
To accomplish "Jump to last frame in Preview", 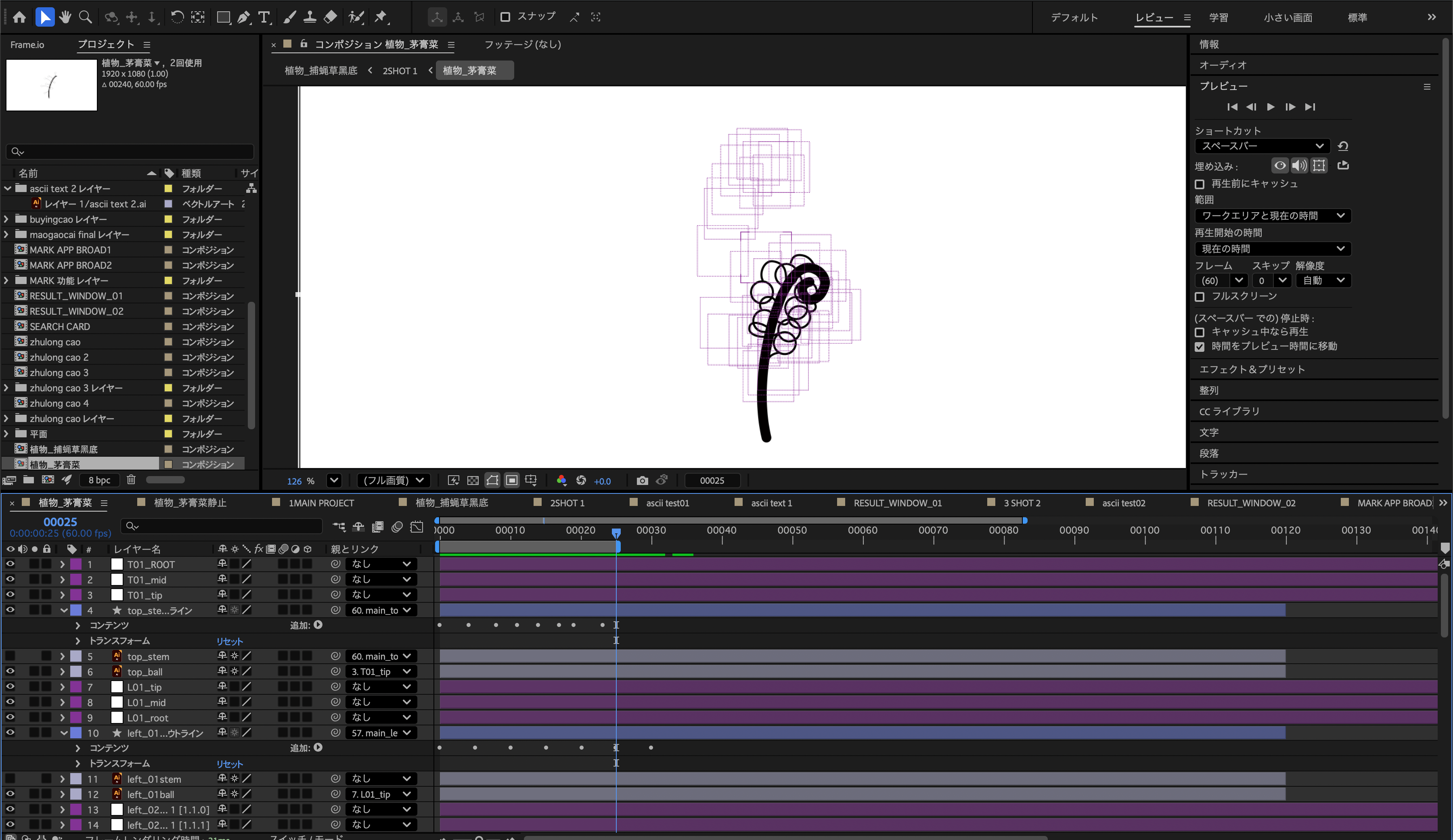I will point(1310,107).
